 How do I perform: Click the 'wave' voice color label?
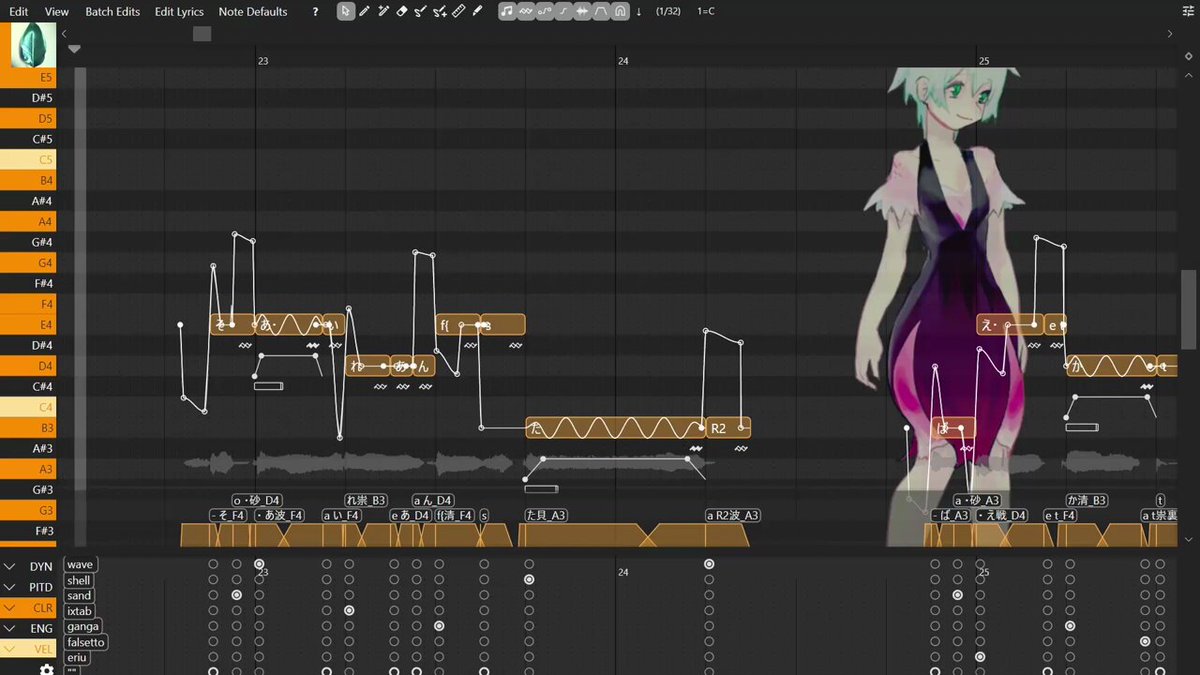80,565
